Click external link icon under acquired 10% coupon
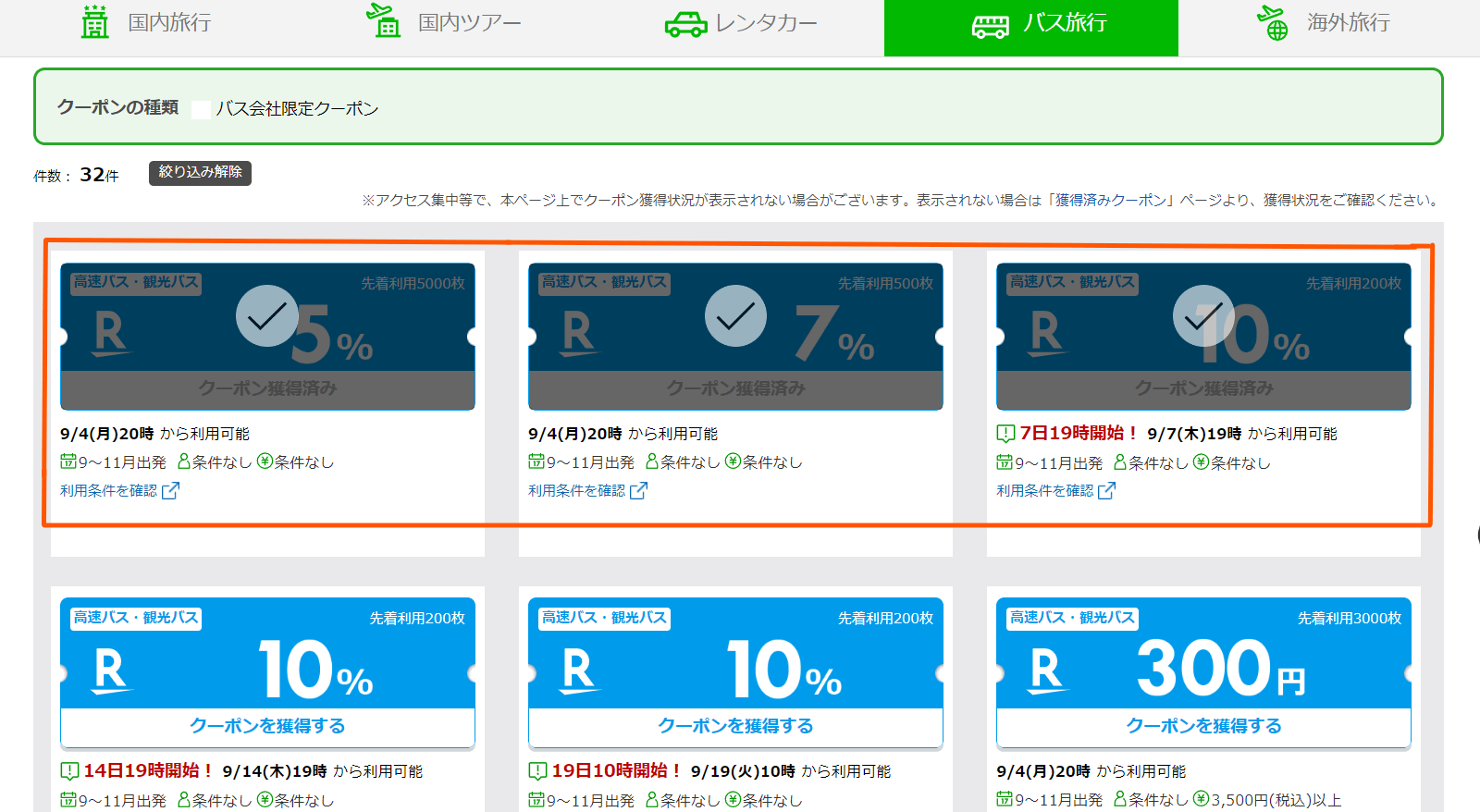Viewport: 1480px width, 812px height. point(1106,491)
